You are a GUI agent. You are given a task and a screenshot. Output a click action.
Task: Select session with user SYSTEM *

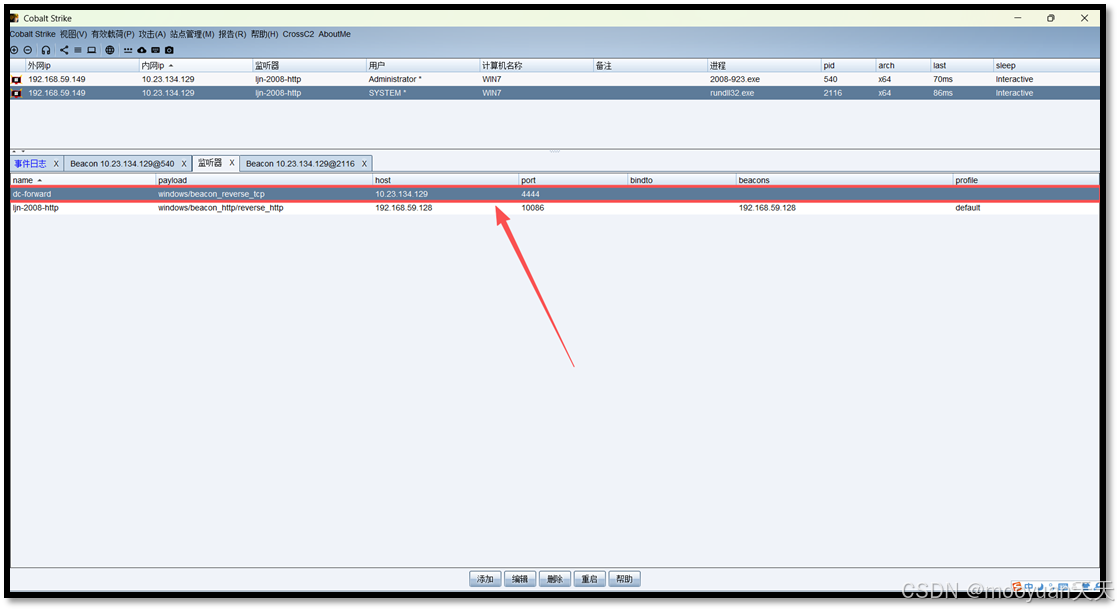(555, 94)
